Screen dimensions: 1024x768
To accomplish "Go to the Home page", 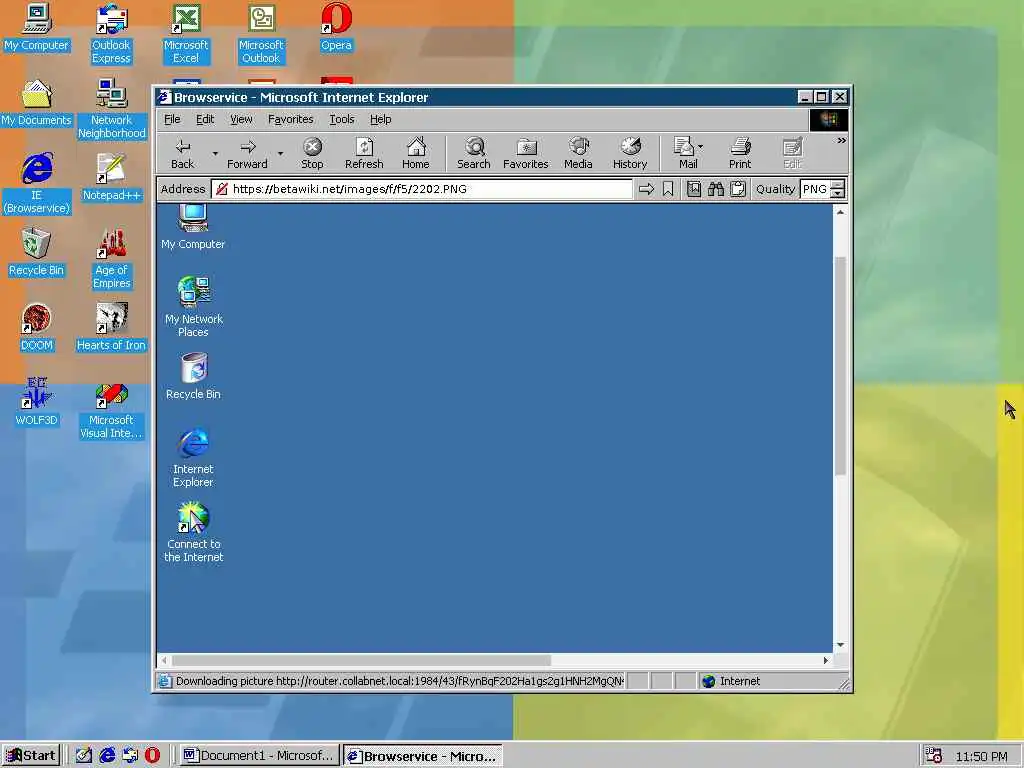I will [415, 153].
